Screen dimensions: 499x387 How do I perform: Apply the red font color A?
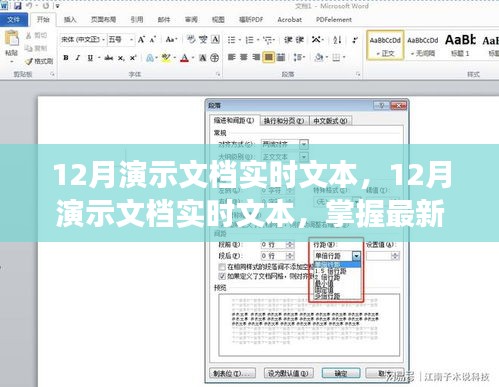coord(184,58)
